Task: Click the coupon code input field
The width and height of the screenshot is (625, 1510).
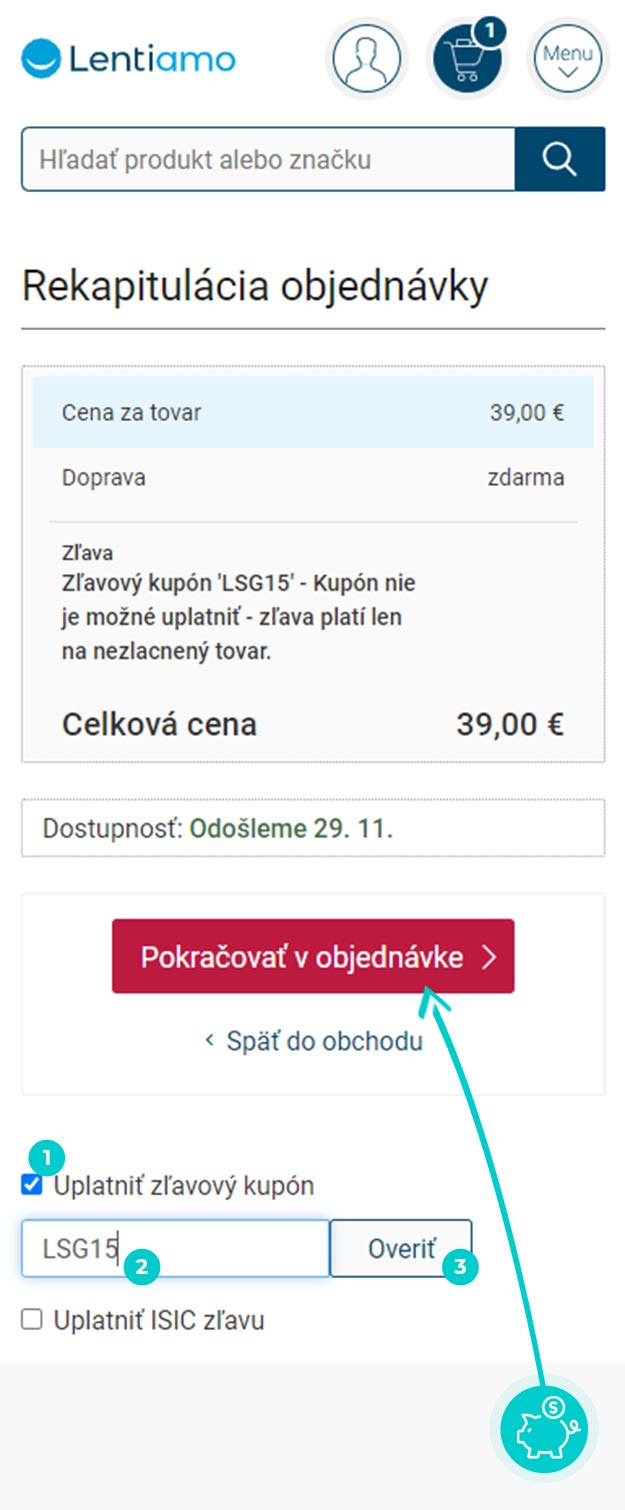Action: coord(176,1248)
